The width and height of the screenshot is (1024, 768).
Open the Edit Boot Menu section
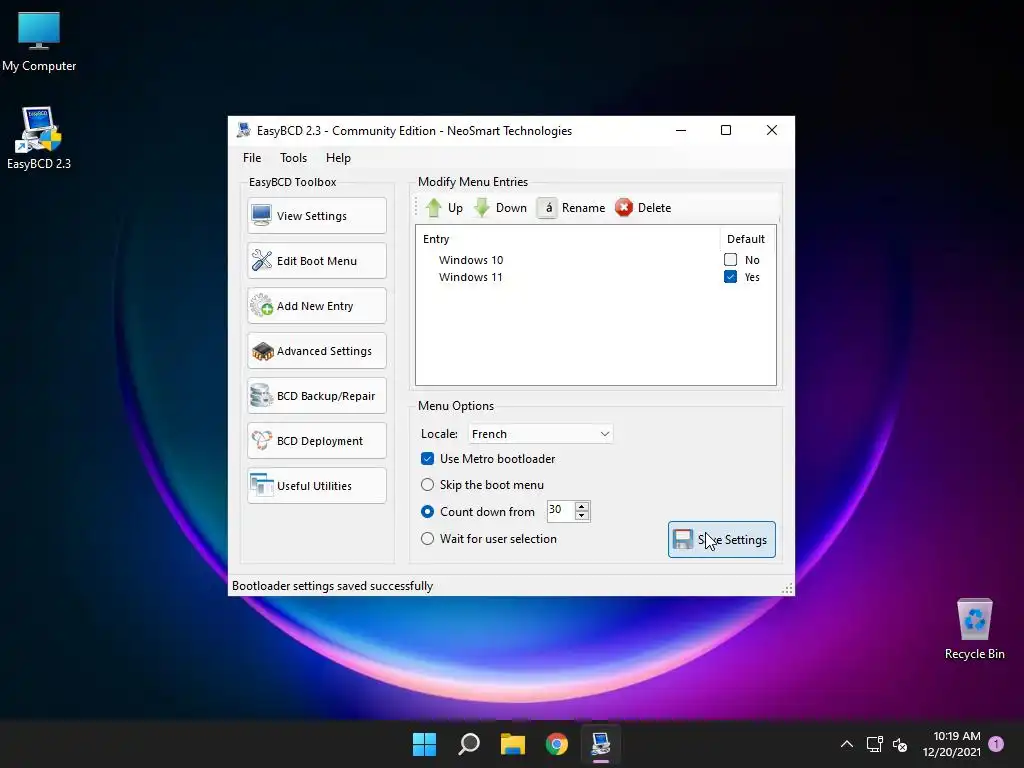coord(317,261)
